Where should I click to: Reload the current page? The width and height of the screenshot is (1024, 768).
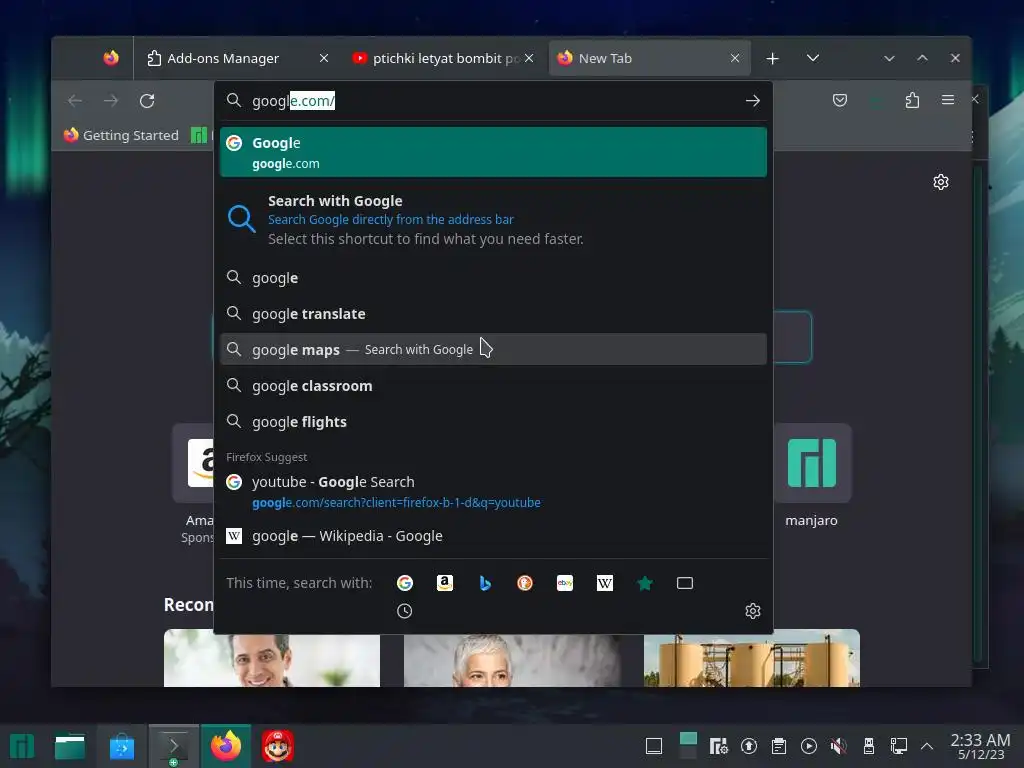(147, 101)
